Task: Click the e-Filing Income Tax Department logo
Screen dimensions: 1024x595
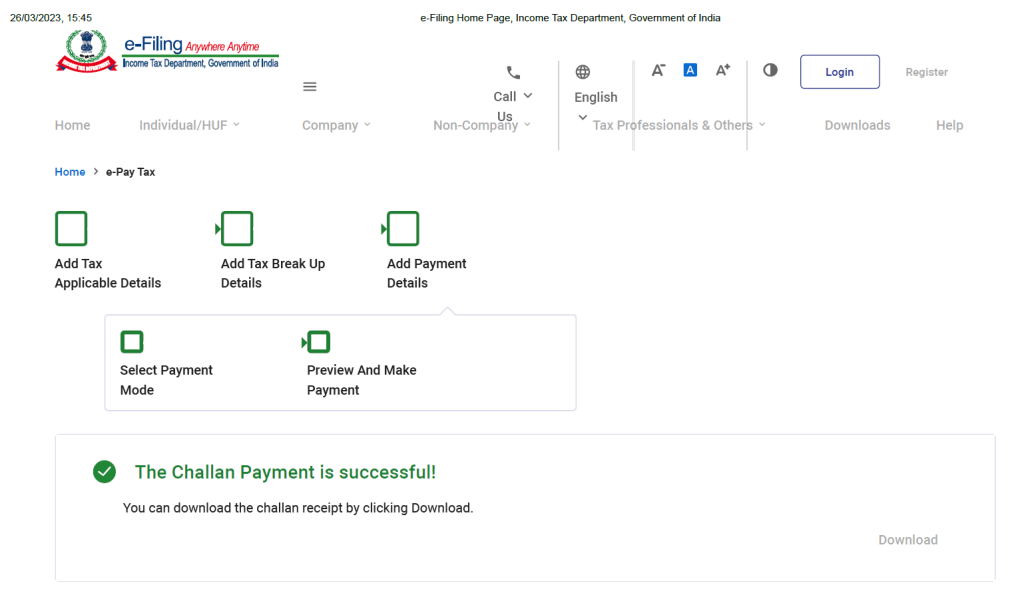Action: (168, 51)
